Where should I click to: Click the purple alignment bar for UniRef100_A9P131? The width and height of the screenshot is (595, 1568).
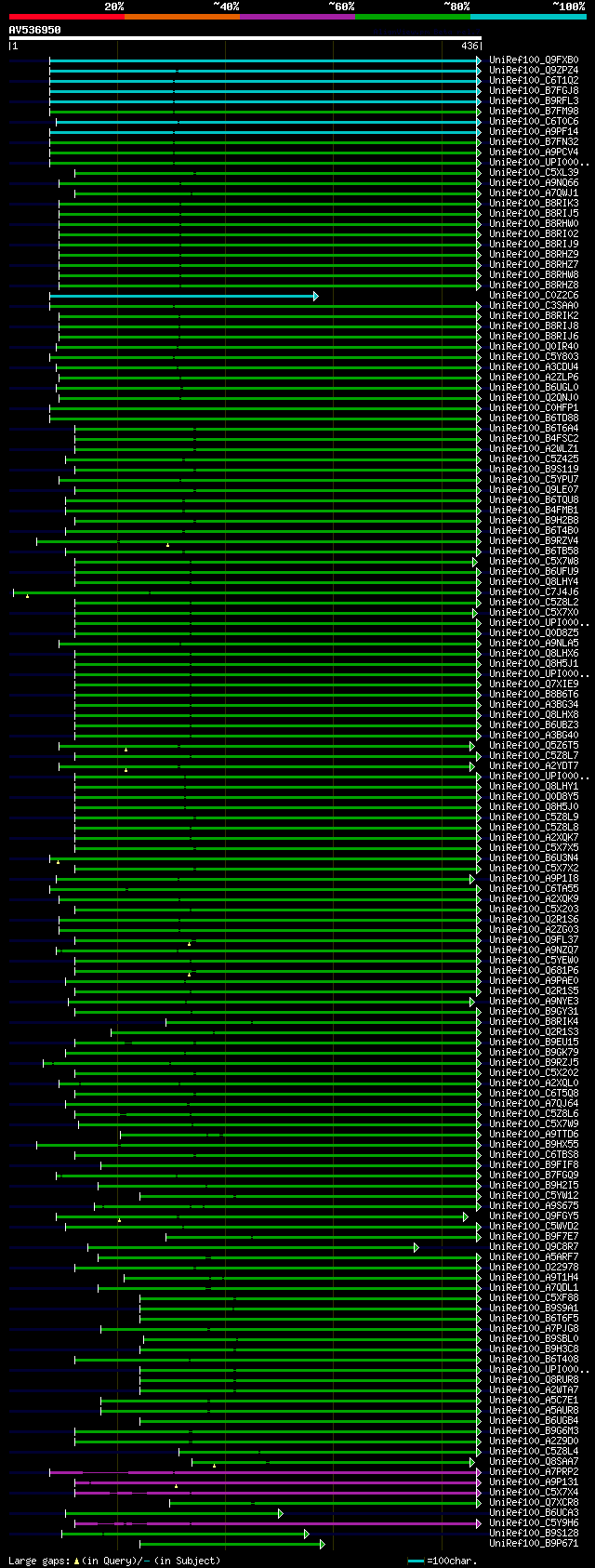(x=277, y=1482)
